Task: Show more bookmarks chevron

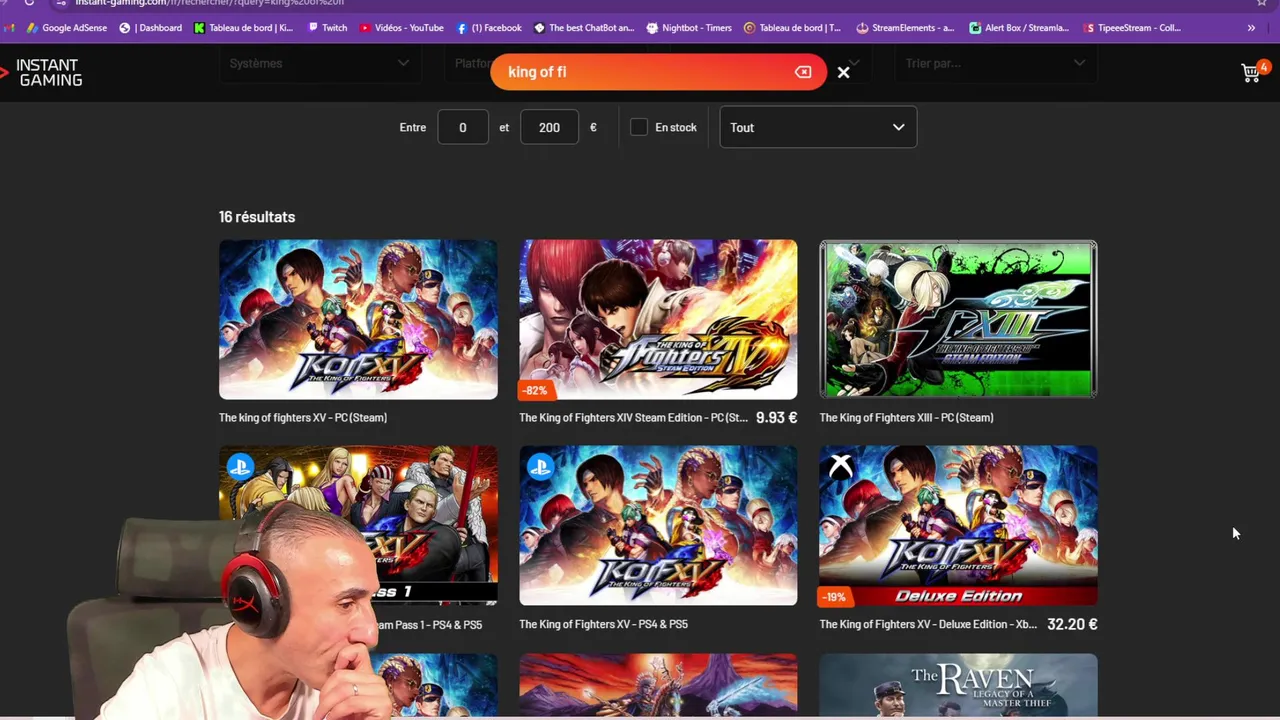Action: (x=1251, y=28)
